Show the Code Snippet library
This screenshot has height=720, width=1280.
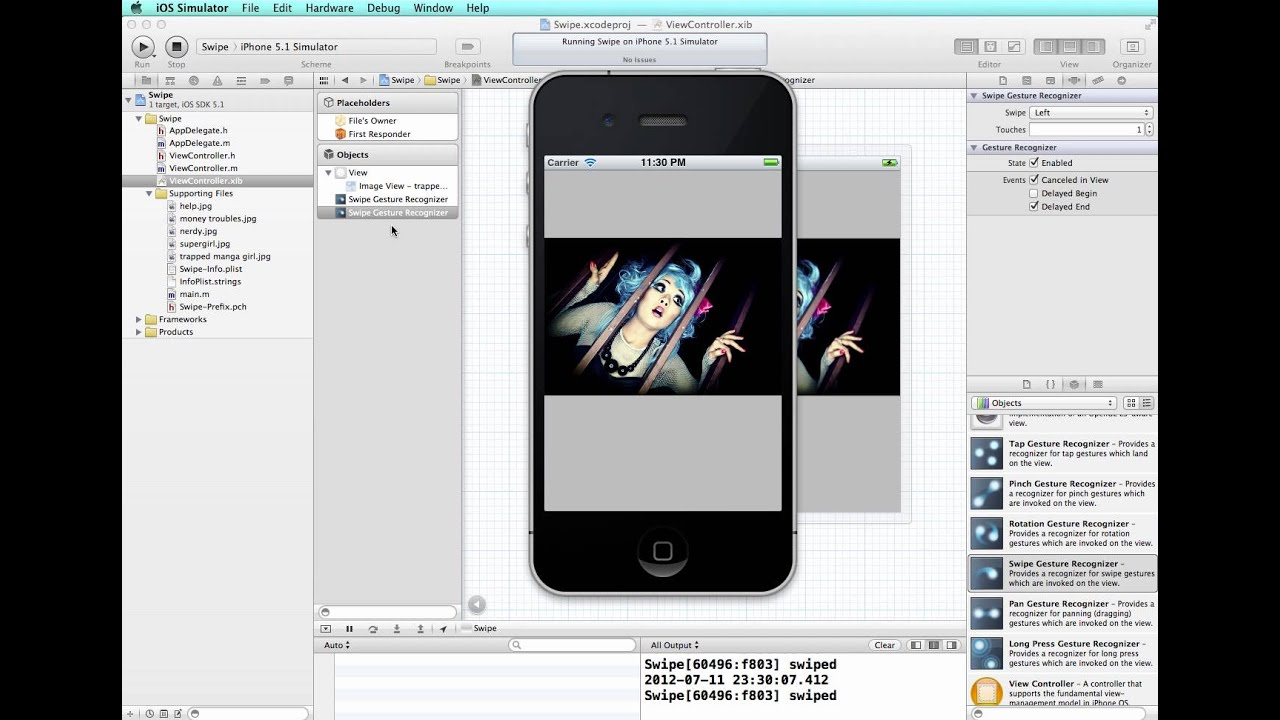1050,384
